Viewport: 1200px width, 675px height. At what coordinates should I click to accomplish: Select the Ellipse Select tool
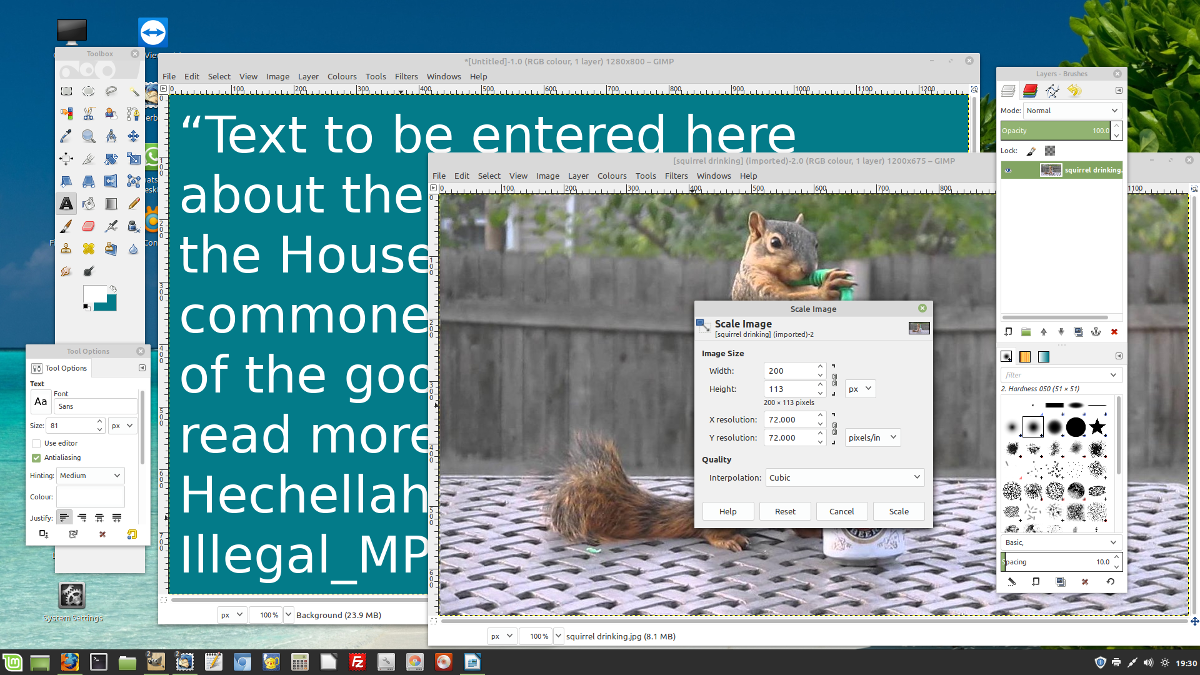click(88, 91)
